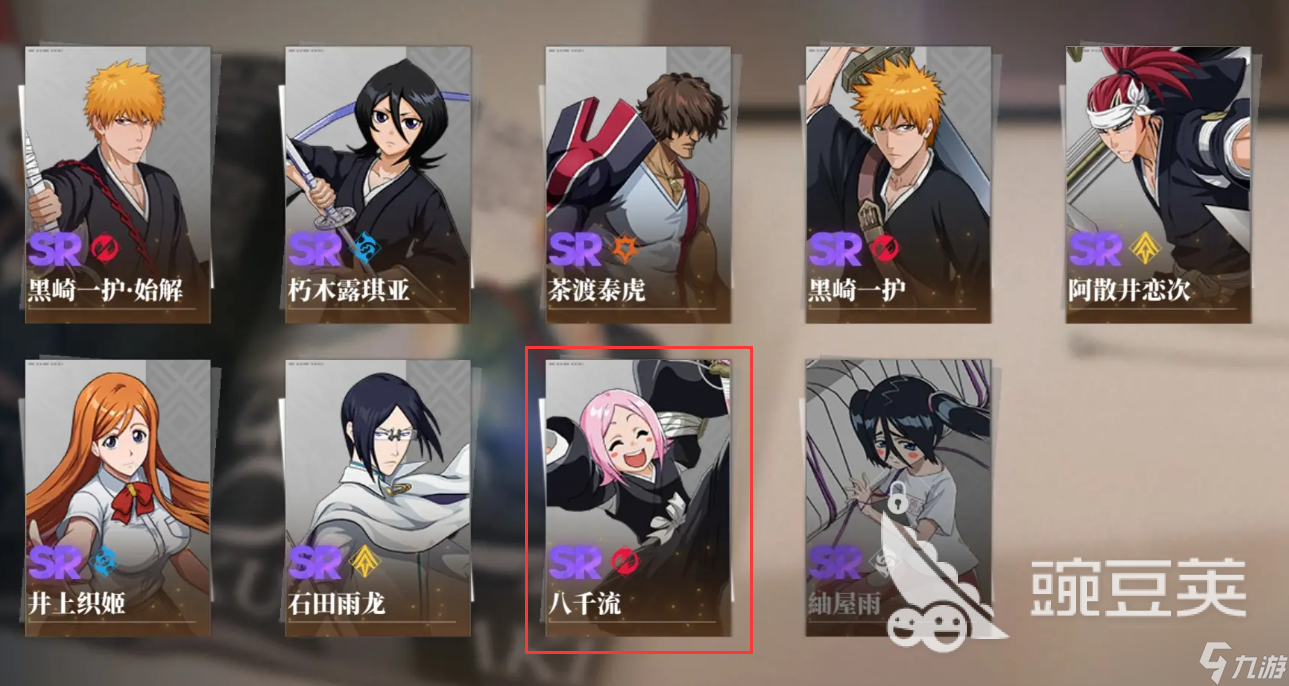The height and width of the screenshot is (686, 1289).
Task: Click the 黑崎一护 name label
Action: 857,290
